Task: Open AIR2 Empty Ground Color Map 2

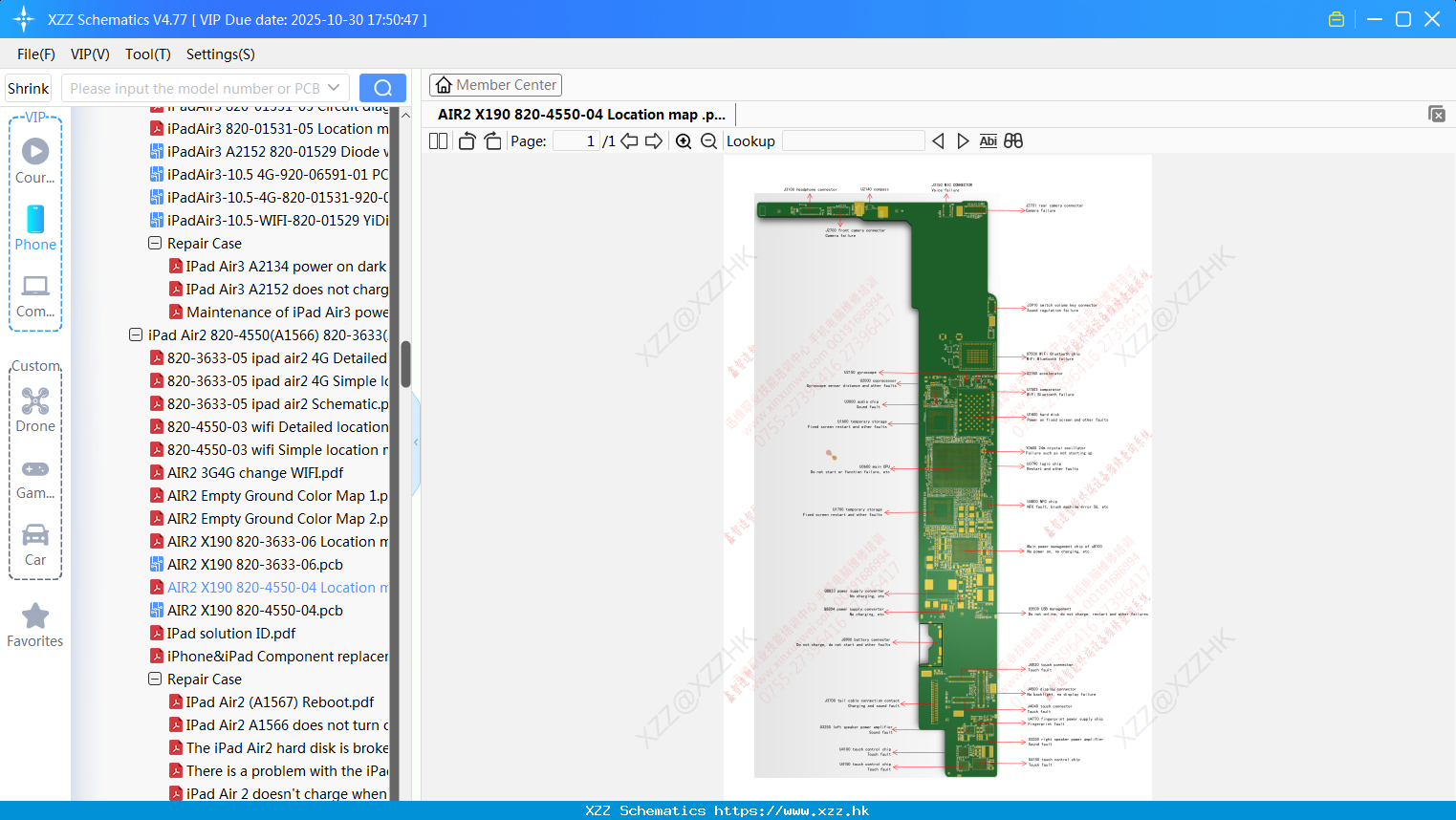Action: pos(270,519)
